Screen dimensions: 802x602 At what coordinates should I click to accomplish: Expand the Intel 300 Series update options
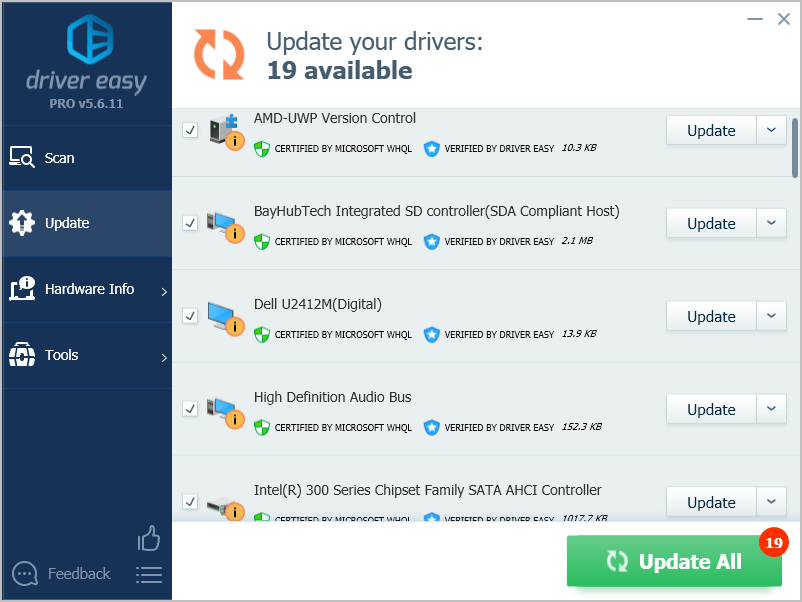771,502
